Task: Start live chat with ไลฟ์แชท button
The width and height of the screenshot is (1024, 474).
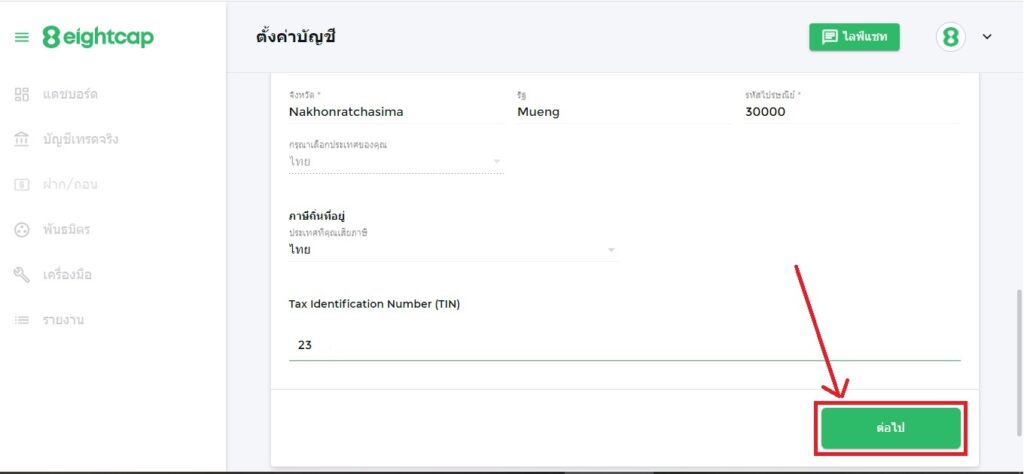Action: (854, 37)
